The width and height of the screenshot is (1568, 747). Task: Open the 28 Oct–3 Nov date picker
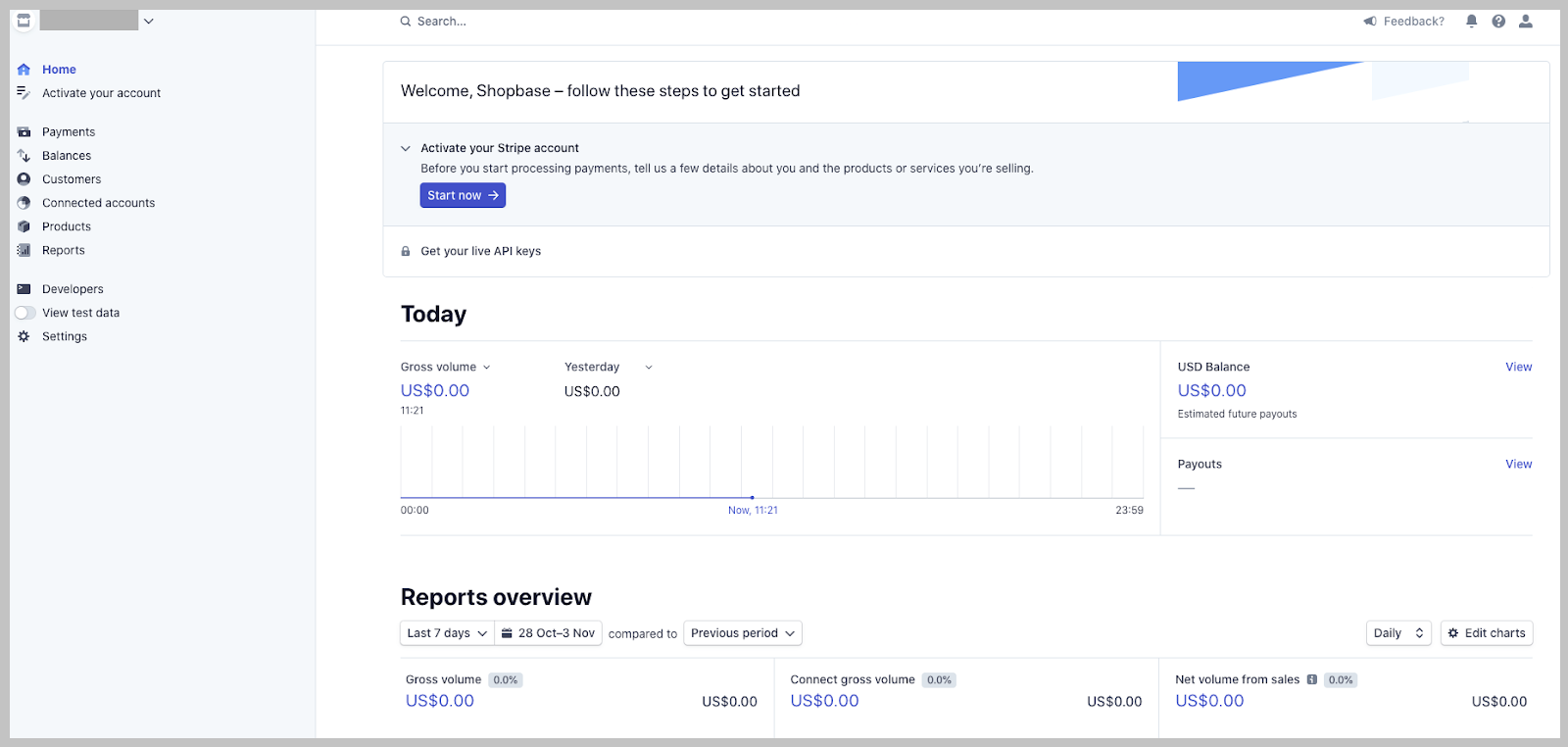click(x=548, y=633)
